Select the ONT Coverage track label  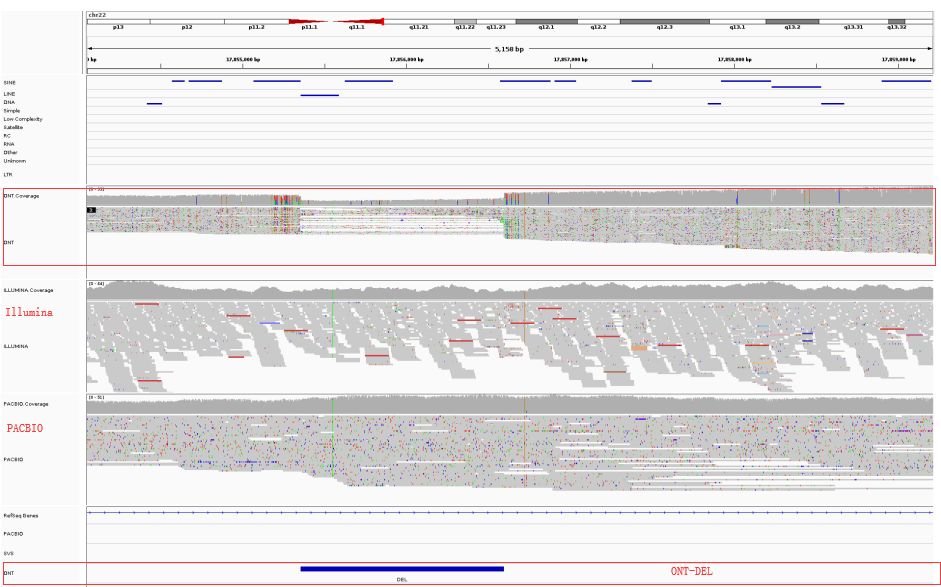pyautogui.click(x=22, y=196)
